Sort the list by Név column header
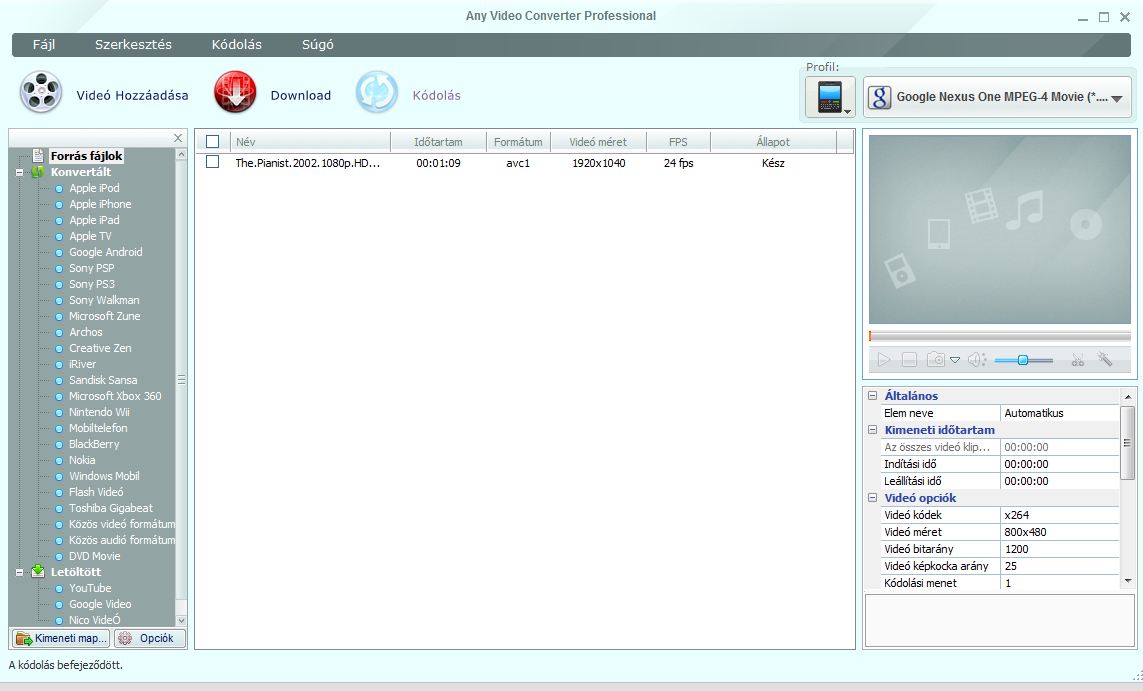Screen dimensions: 1143x691 pos(311,142)
